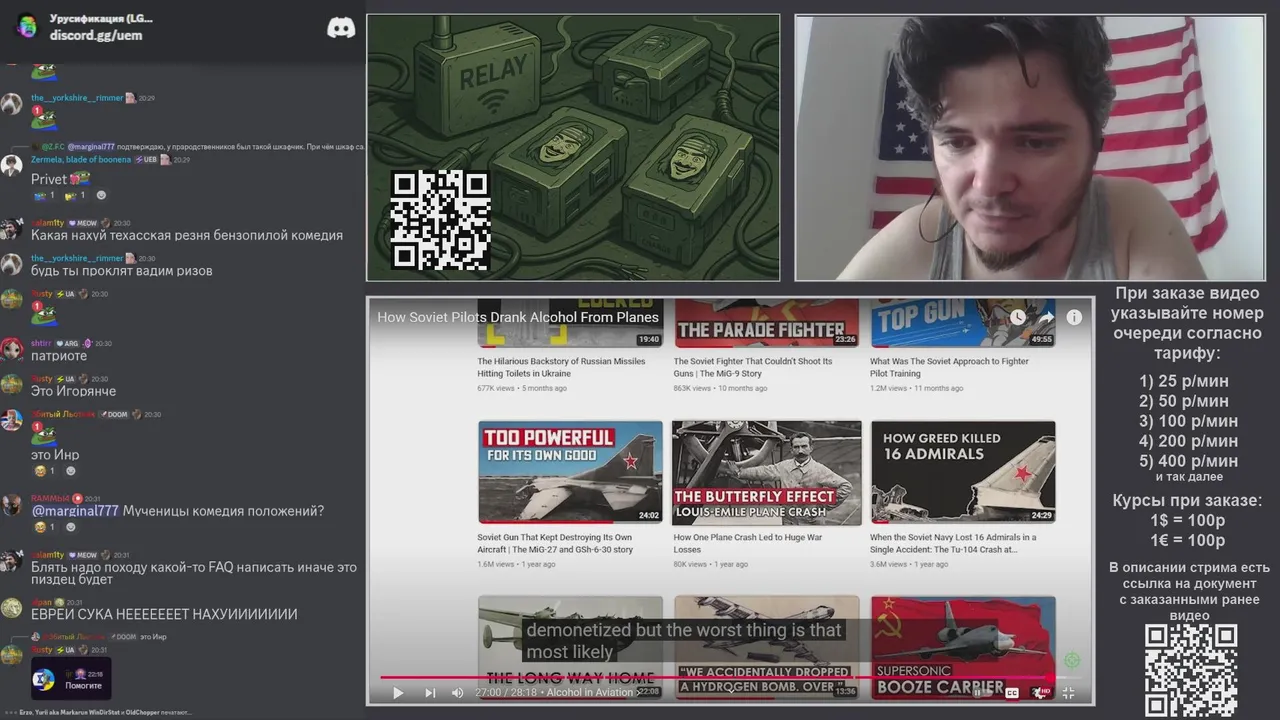Open 'Soviet Fighter That Couldn't Shoot Its Guns' link
The height and width of the screenshot is (720, 1280).
coord(754,367)
